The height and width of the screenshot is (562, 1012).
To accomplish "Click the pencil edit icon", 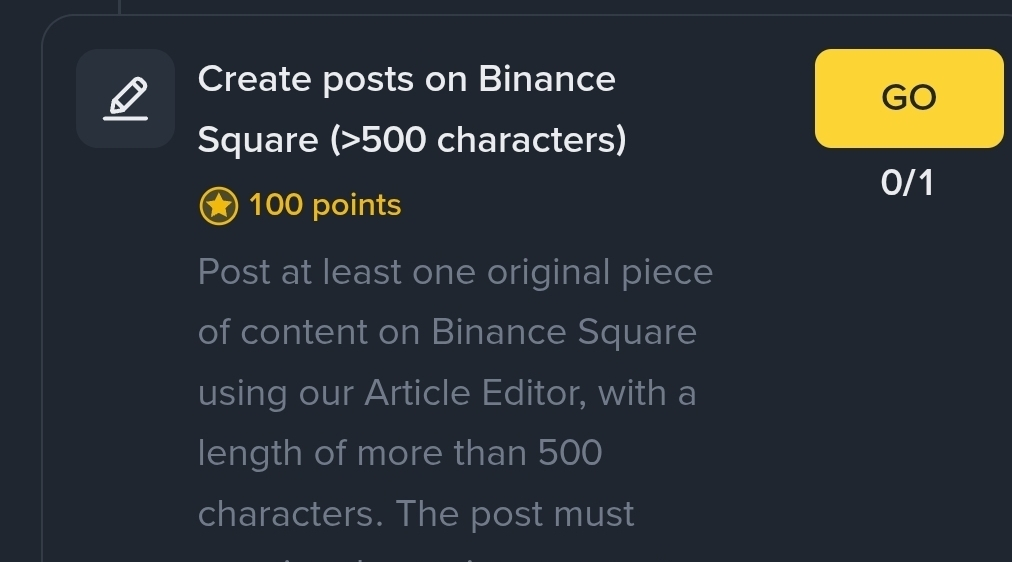I will click(x=126, y=99).
